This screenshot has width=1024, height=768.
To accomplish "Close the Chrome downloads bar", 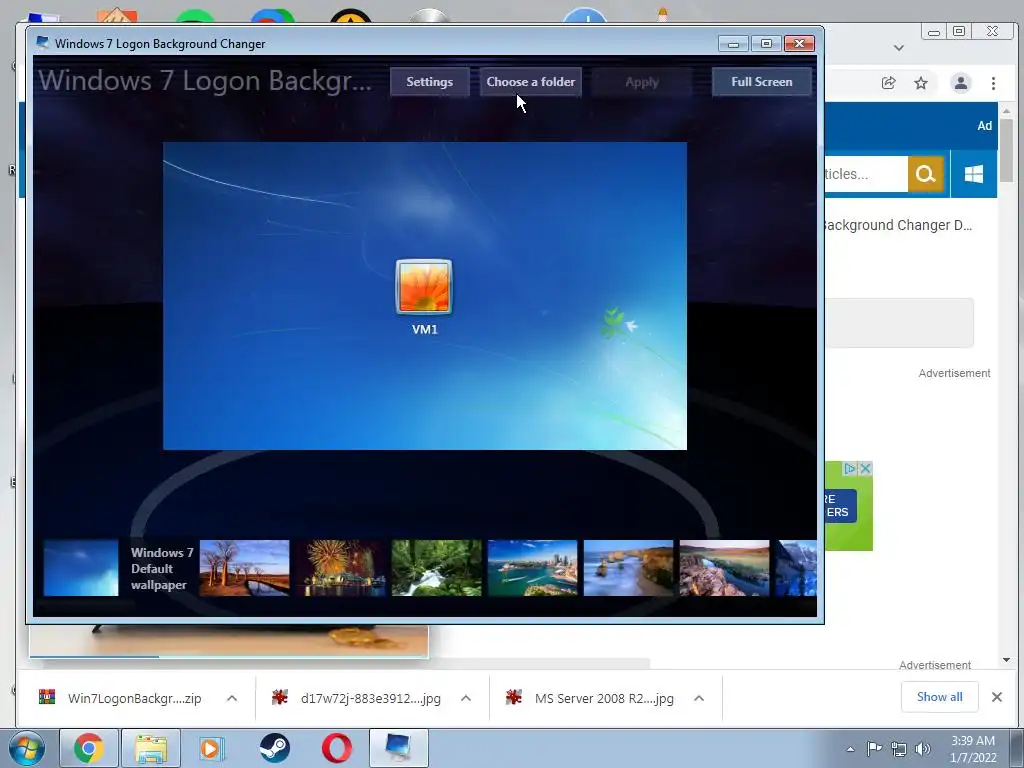I will coord(997,697).
